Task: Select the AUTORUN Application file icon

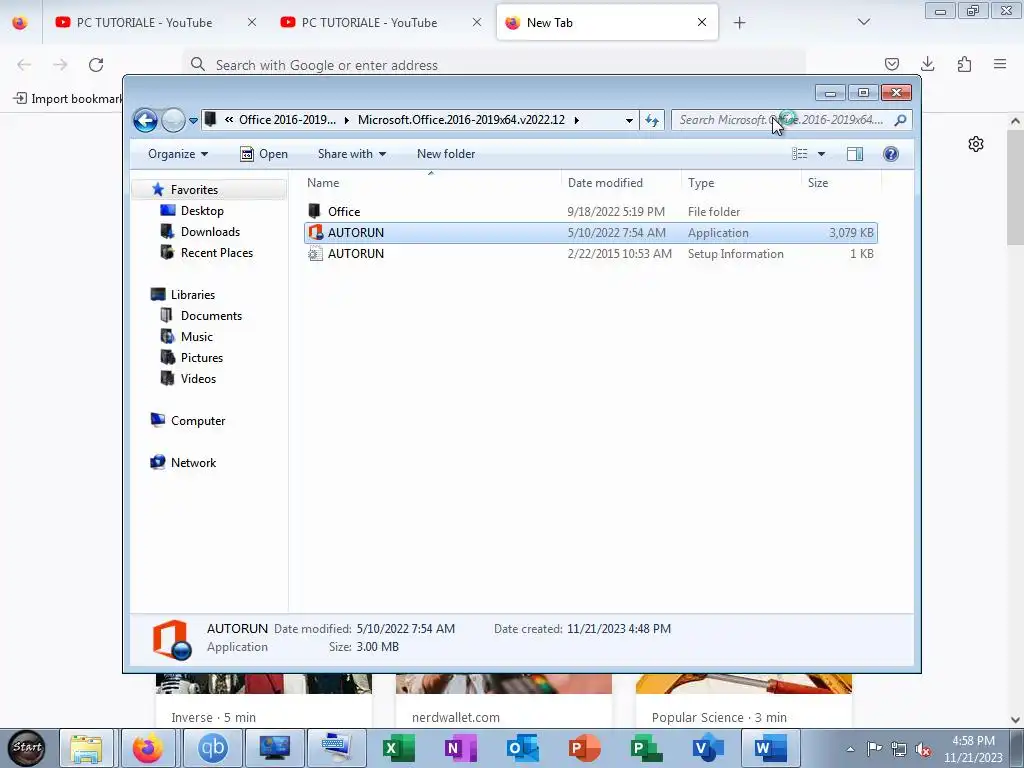Action: pos(315,232)
